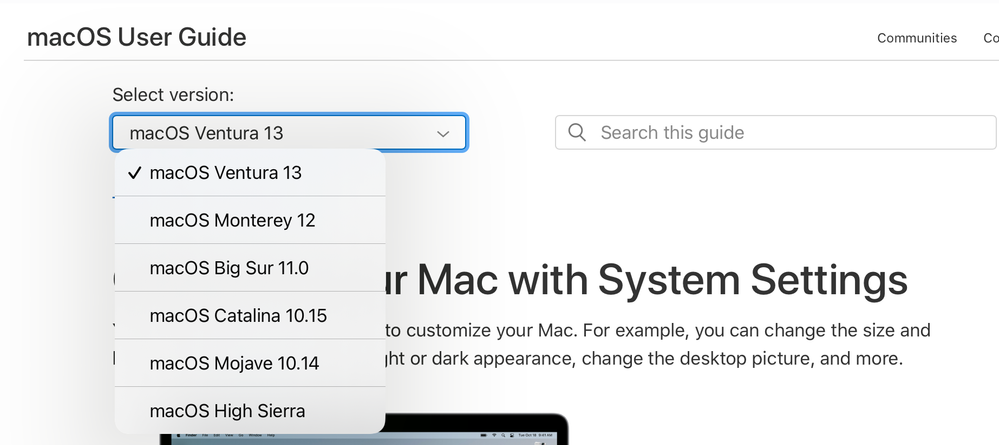This screenshot has width=999, height=445.
Task: Open the cut-off link right of Communities
Action: click(990, 38)
